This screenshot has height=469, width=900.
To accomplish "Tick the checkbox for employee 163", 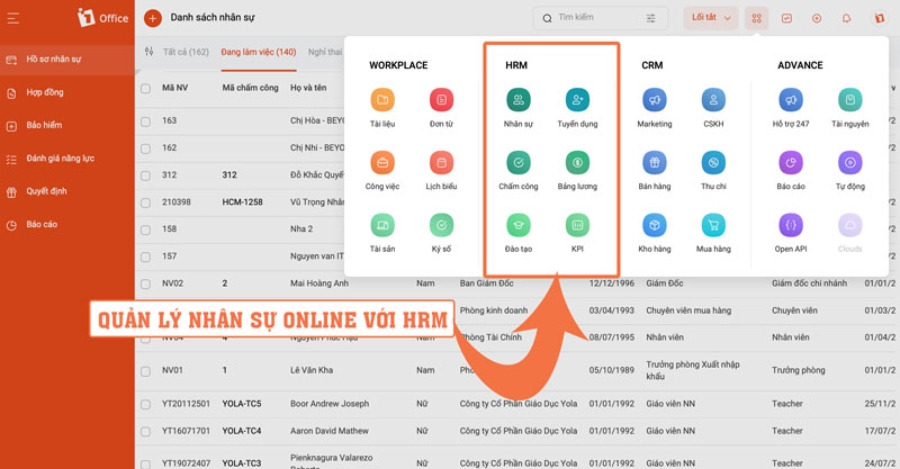I will (146, 120).
